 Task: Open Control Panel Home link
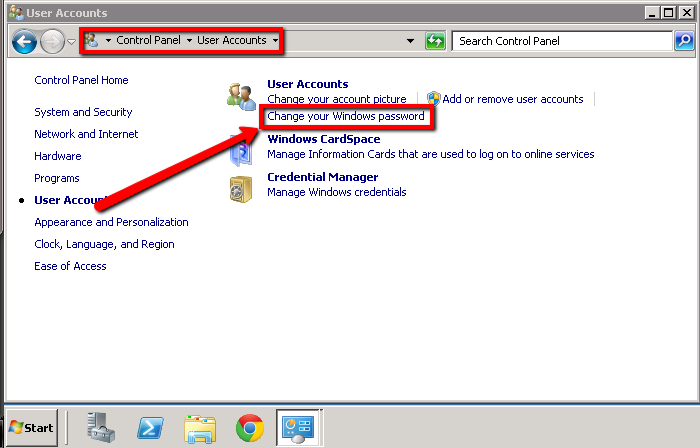(x=81, y=80)
